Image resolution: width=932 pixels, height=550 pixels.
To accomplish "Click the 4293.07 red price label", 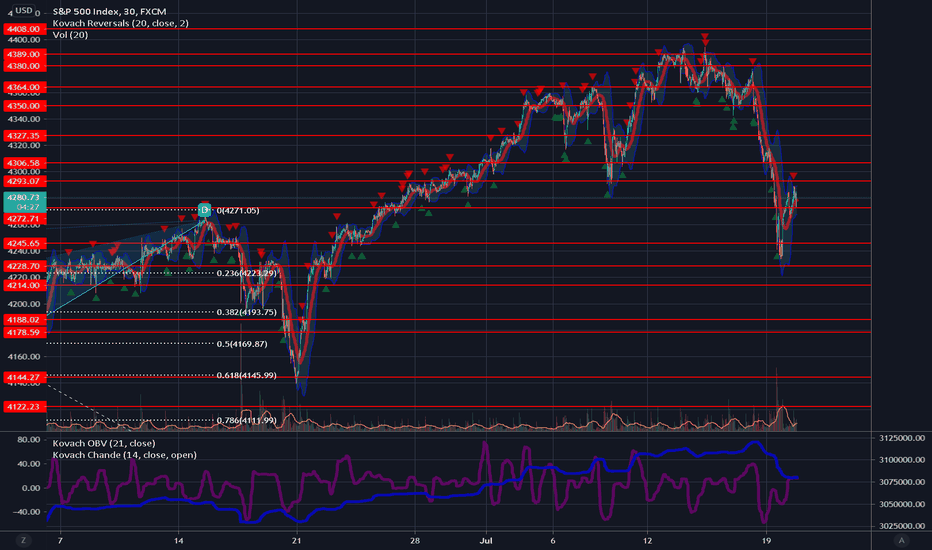I will (24, 181).
